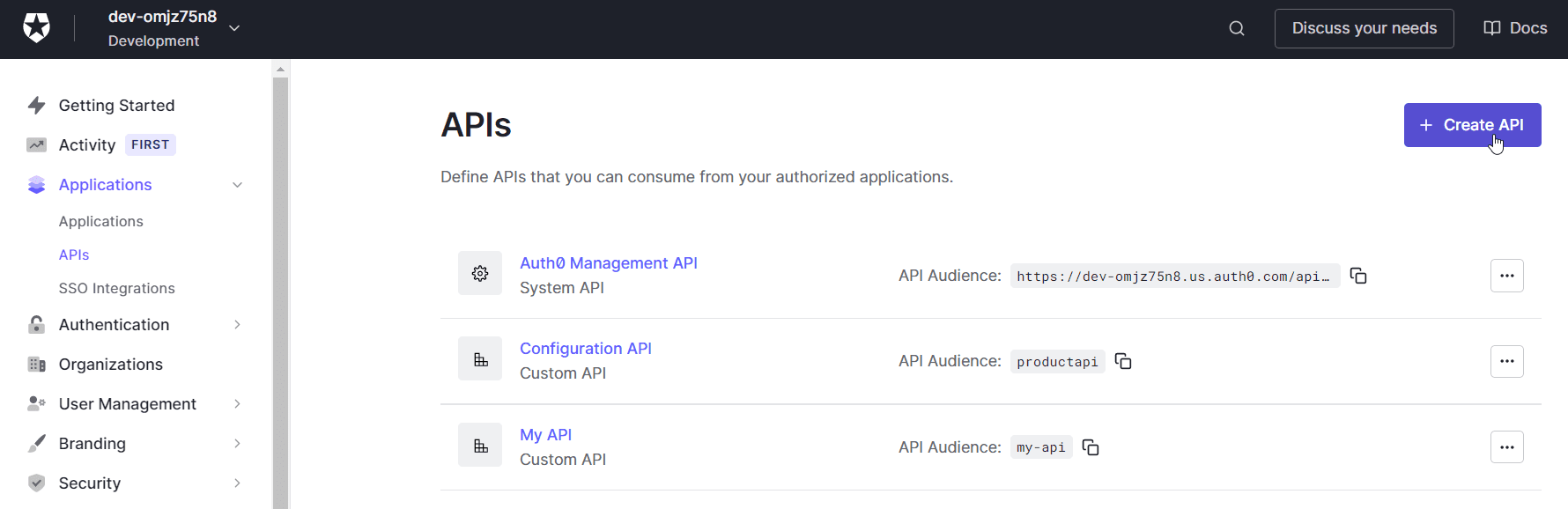Image resolution: width=1568 pixels, height=509 pixels.
Task: Click the FIRST badge next to Activity
Action: (151, 145)
